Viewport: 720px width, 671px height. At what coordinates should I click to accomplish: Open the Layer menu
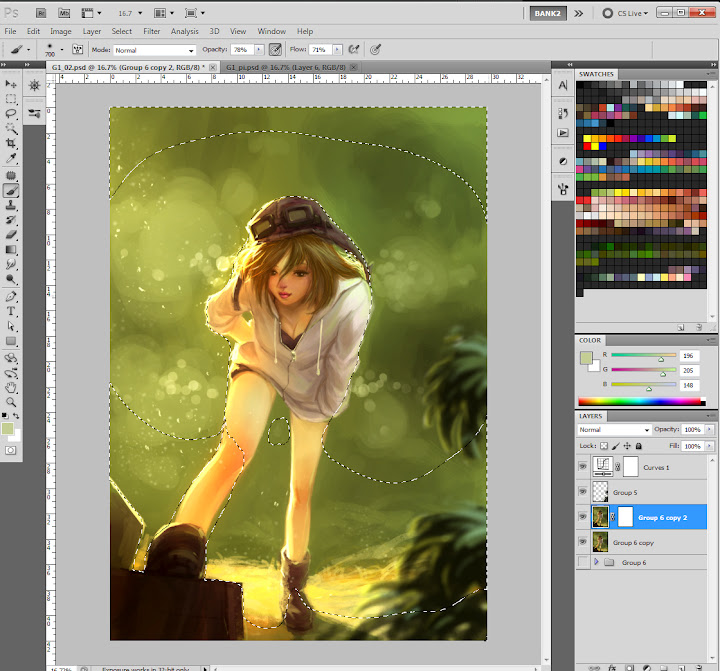pyautogui.click(x=92, y=31)
